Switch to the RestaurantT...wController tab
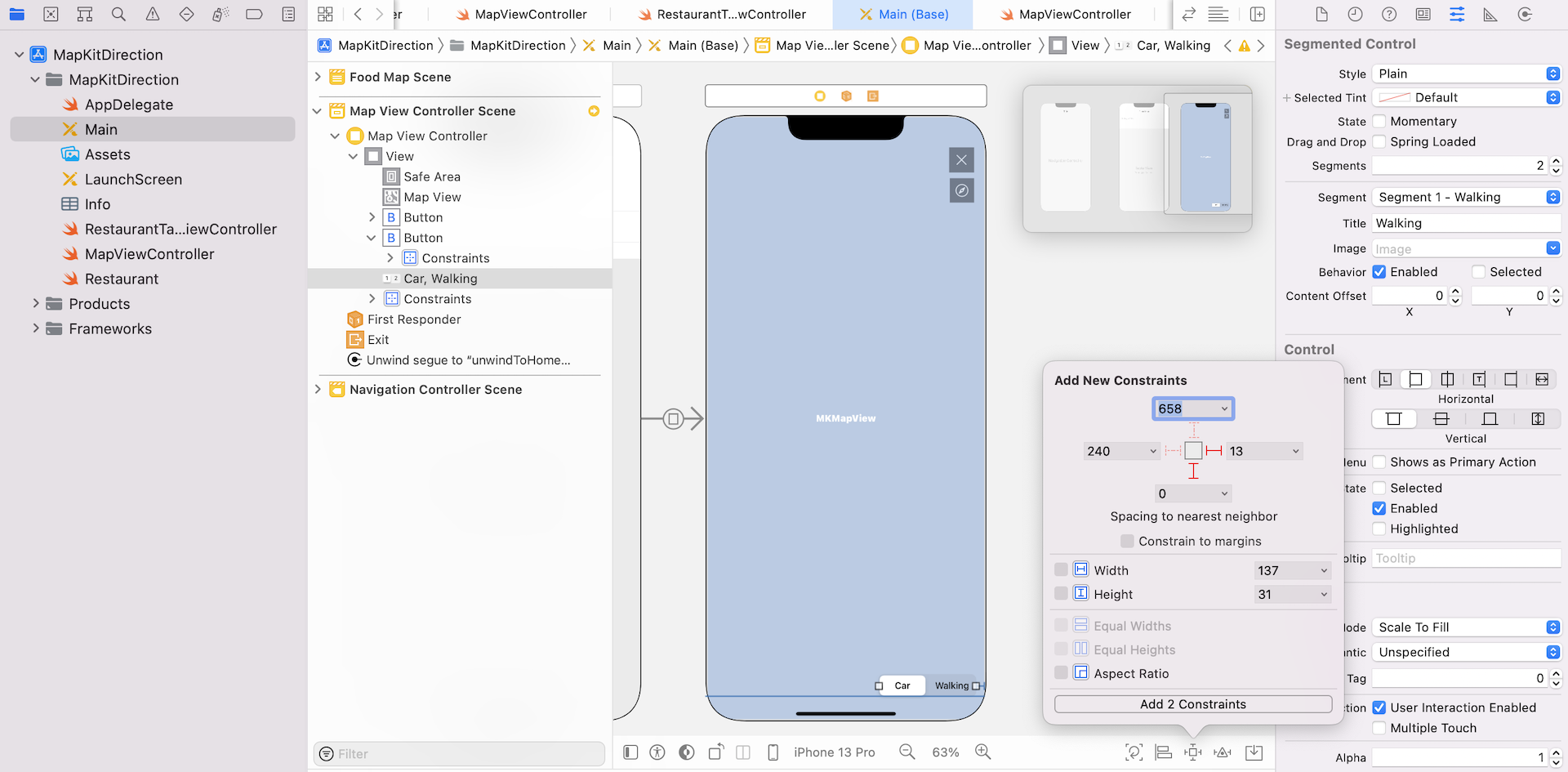Viewport: 1568px width, 772px height. 731,15
